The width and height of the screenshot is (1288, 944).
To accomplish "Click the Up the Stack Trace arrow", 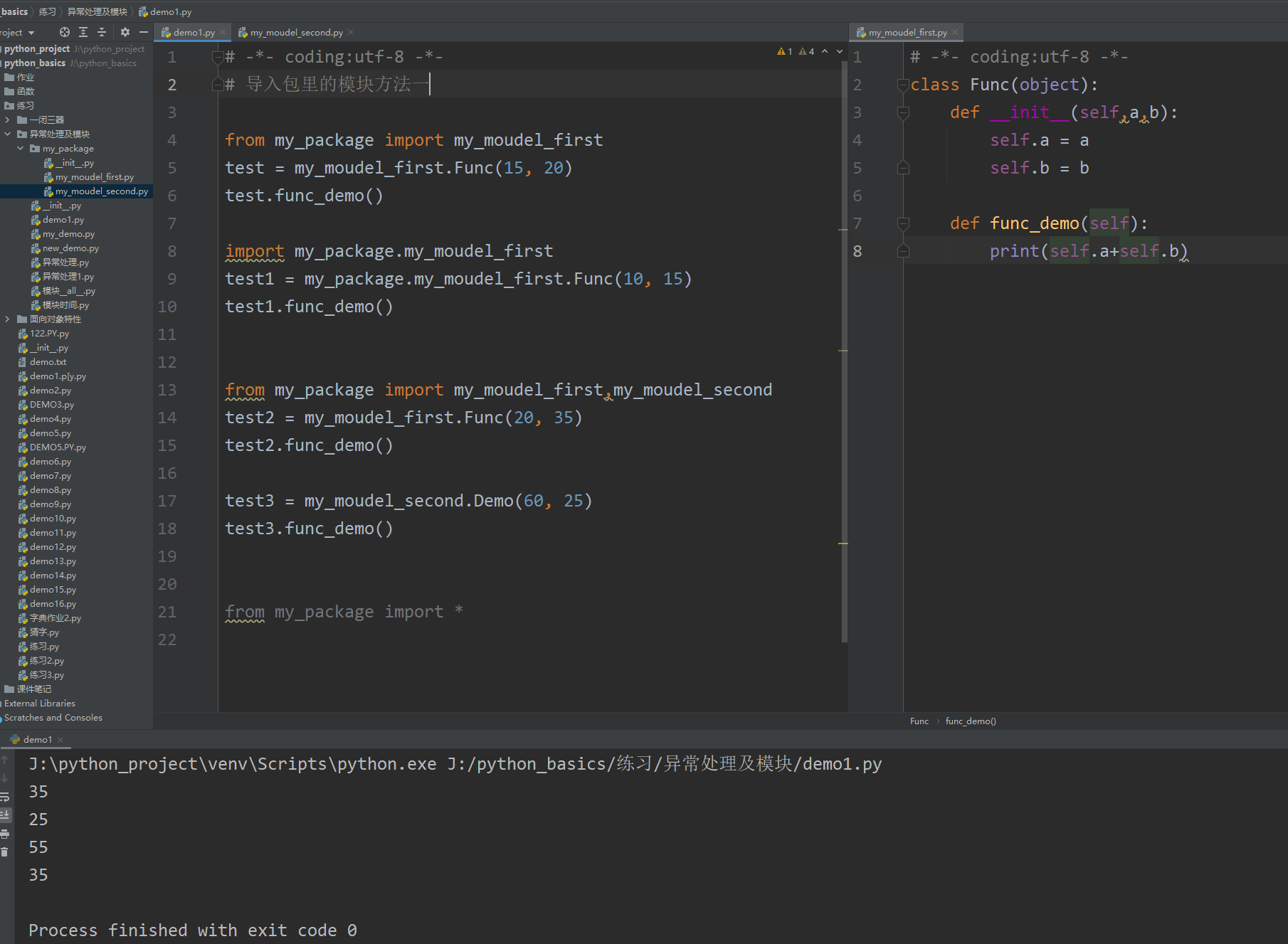I will [x=5, y=760].
